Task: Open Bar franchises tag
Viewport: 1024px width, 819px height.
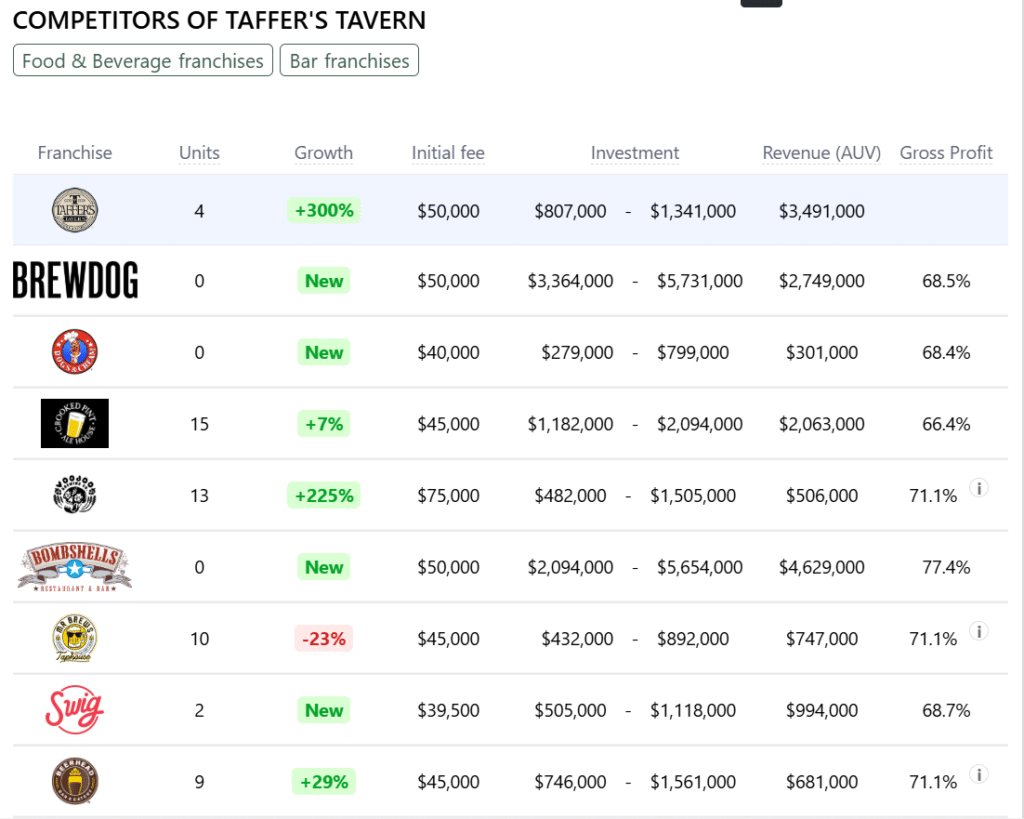Action: pos(349,60)
